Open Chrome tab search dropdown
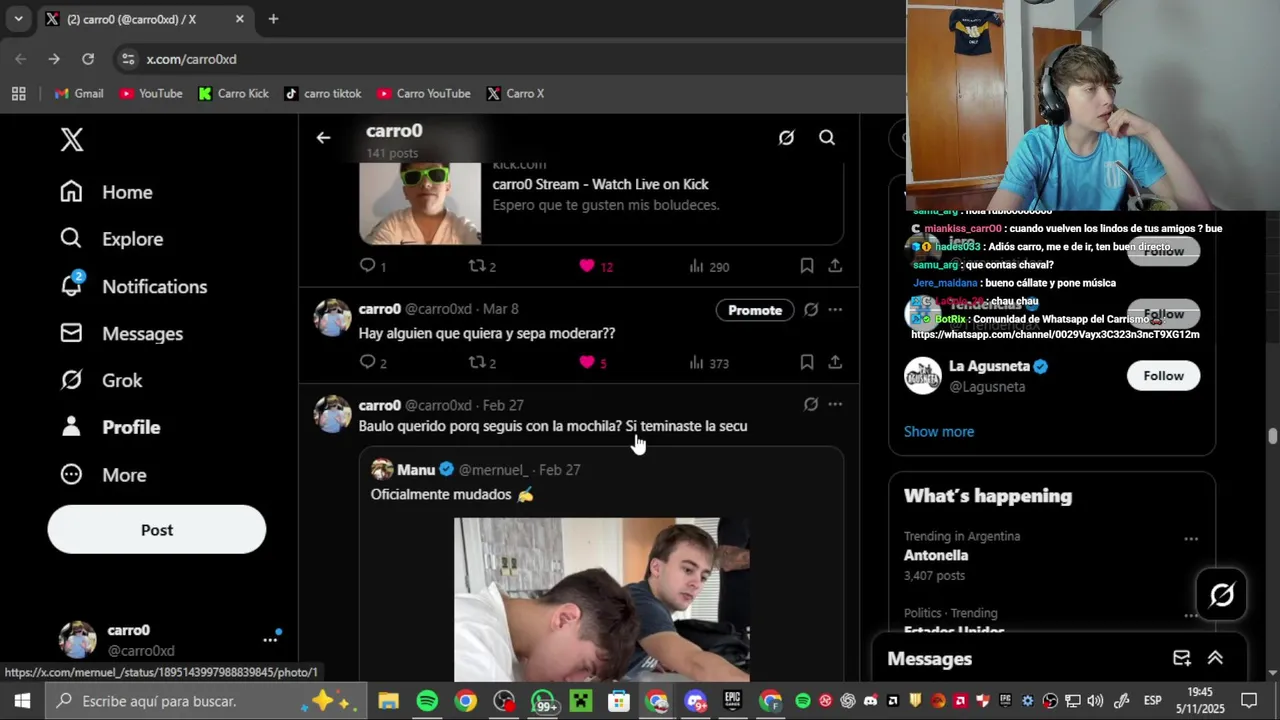The width and height of the screenshot is (1280, 720). click(x=18, y=19)
